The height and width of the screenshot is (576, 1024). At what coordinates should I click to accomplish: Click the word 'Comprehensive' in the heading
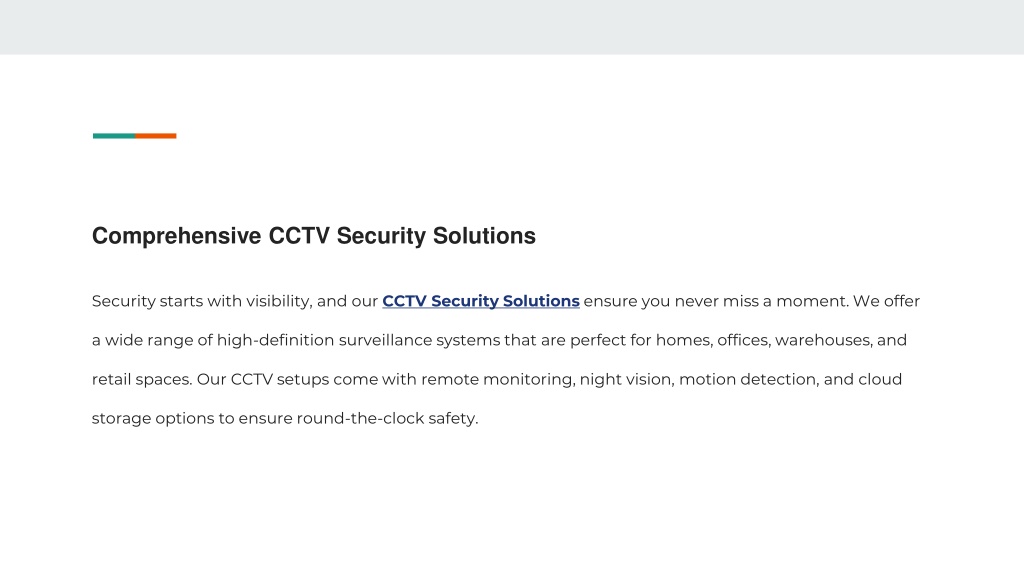(x=176, y=236)
